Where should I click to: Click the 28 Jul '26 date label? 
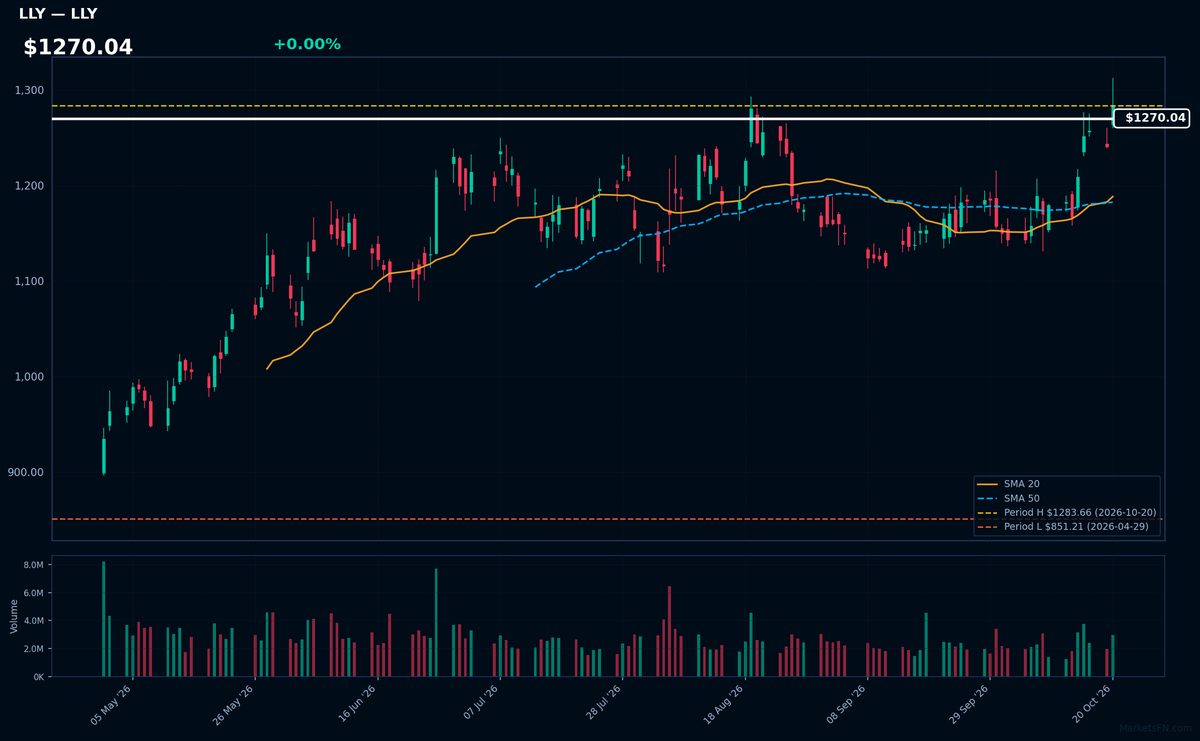pos(603,704)
